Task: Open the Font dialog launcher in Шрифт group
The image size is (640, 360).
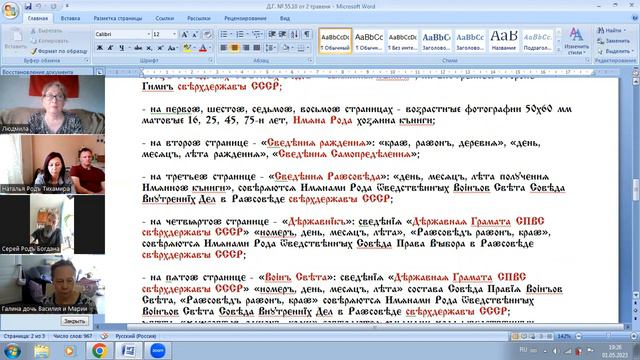Action: pyautogui.click(x=211, y=60)
